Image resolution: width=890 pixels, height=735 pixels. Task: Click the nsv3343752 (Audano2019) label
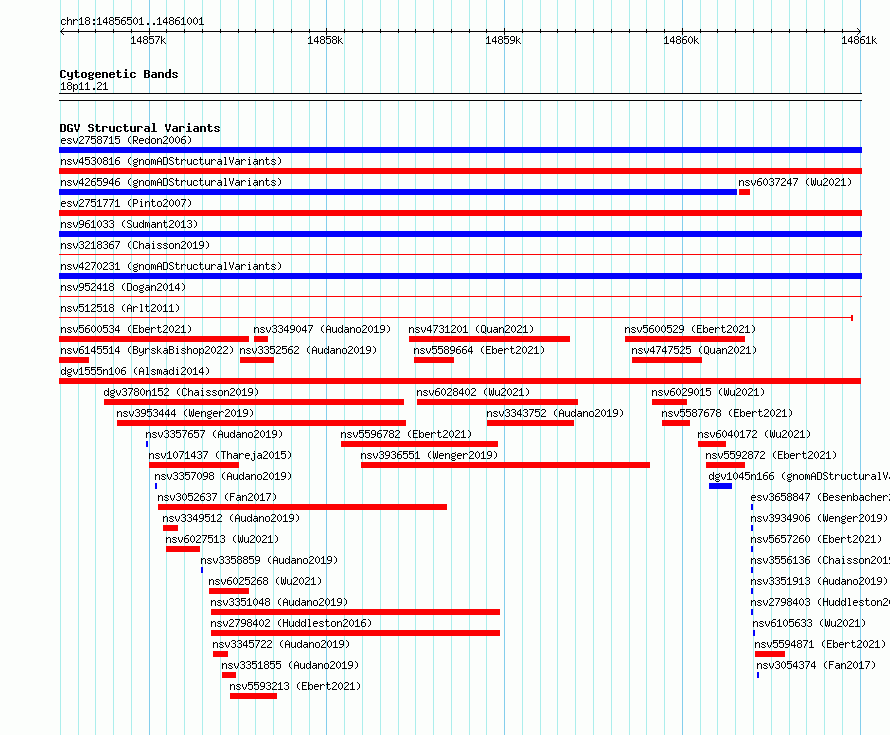(555, 413)
